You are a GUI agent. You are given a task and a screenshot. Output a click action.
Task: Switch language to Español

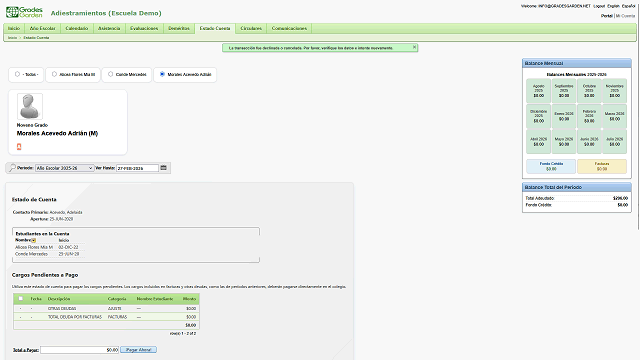pos(629,6)
